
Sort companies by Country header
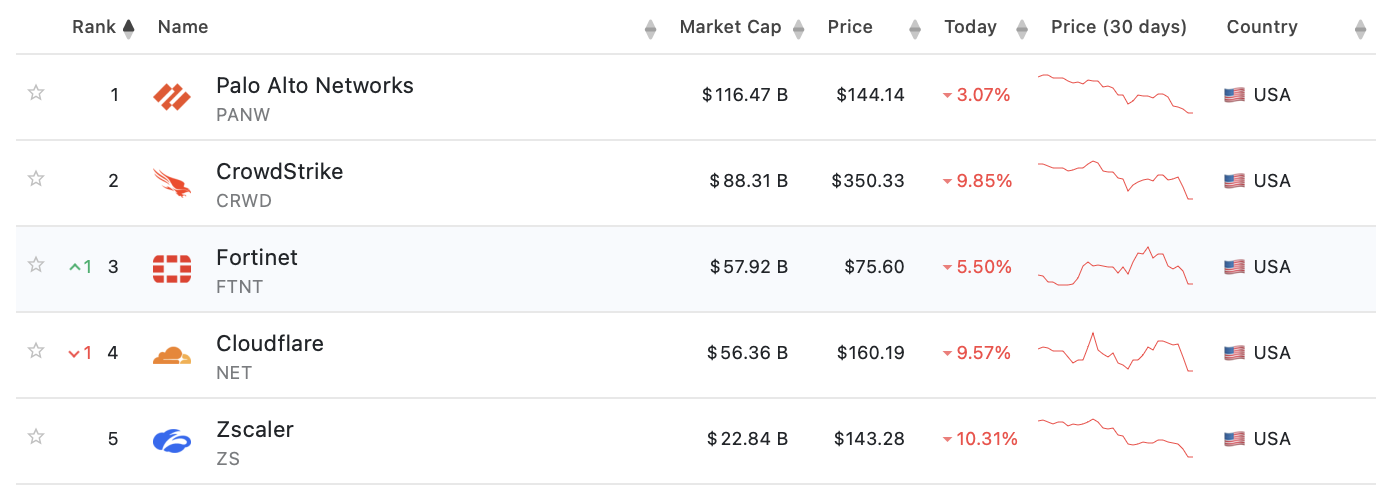[1262, 28]
